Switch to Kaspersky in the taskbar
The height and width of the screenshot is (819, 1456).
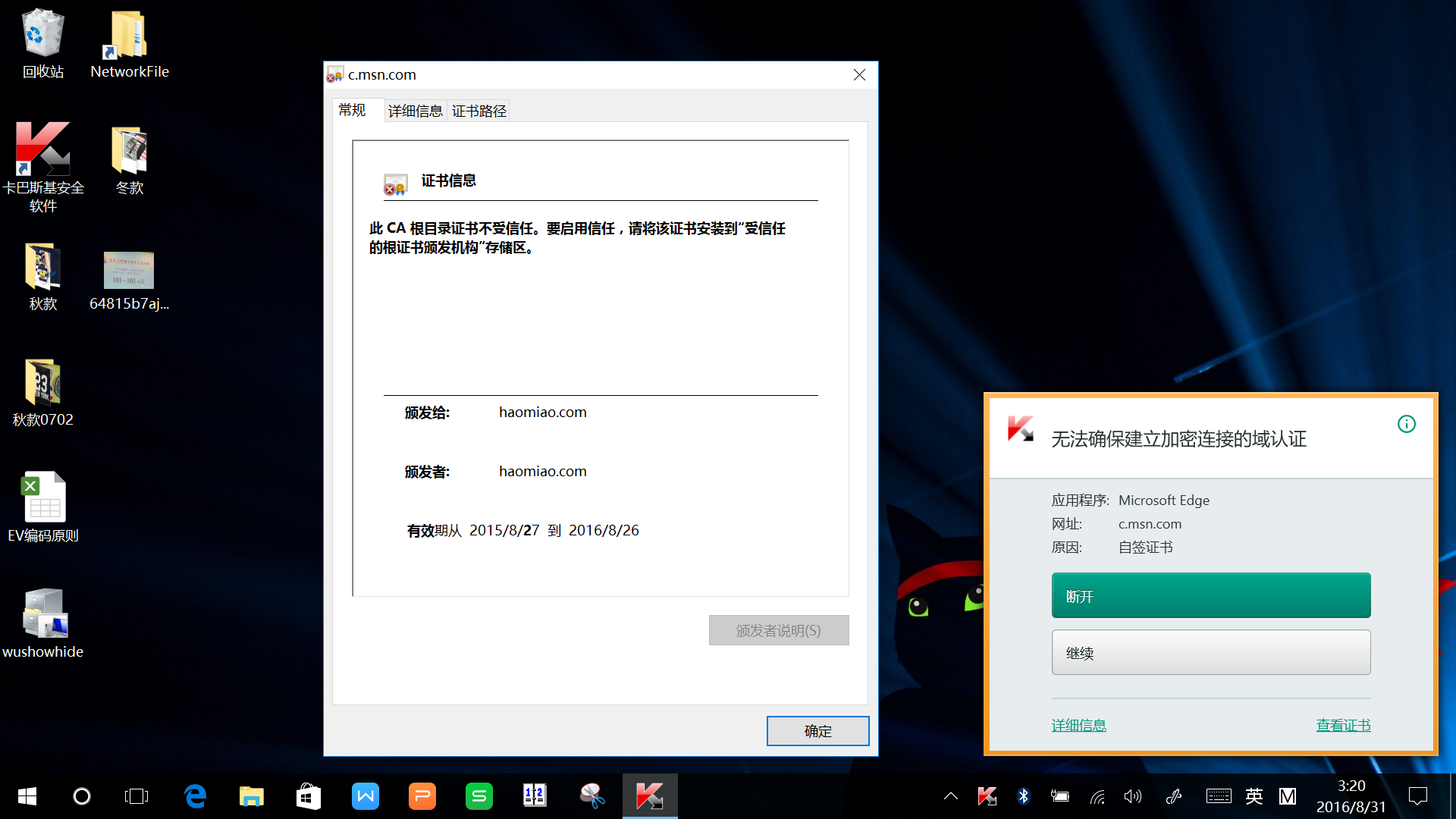[650, 796]
